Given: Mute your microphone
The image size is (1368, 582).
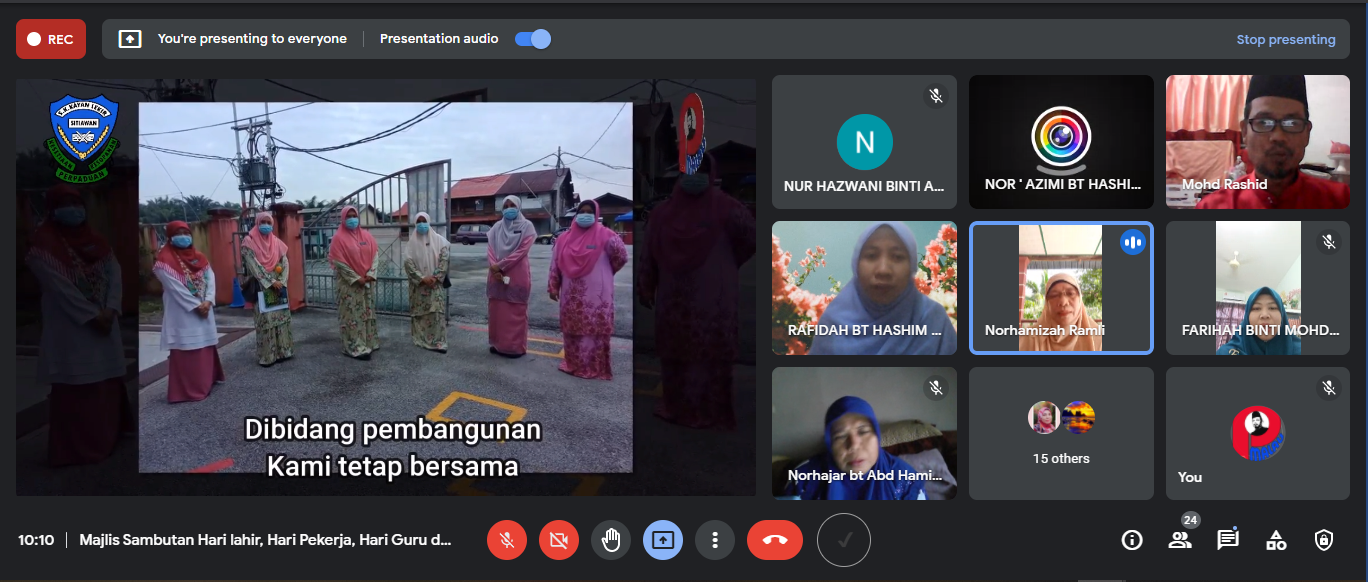Looking at the screenshot, I should pyautogui.click(x=507, y=540).
